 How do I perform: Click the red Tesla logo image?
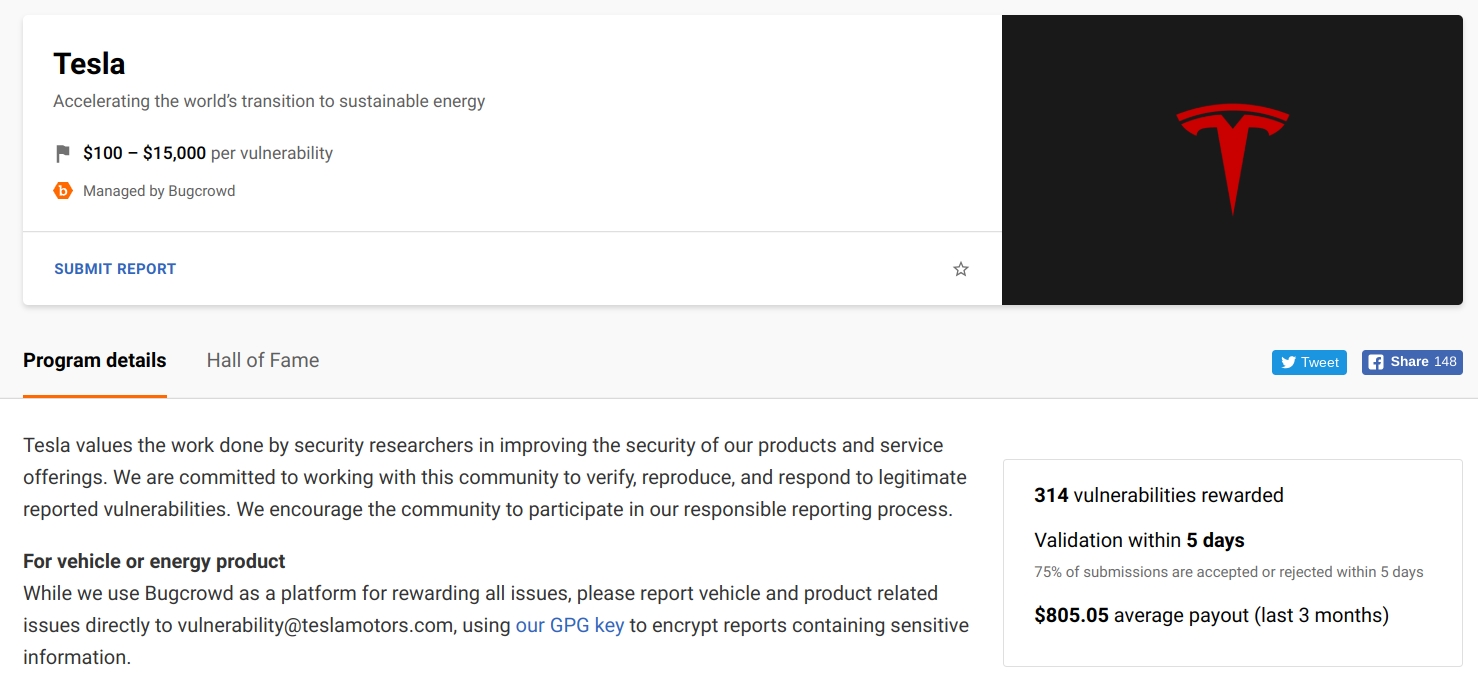(1232, 160)
